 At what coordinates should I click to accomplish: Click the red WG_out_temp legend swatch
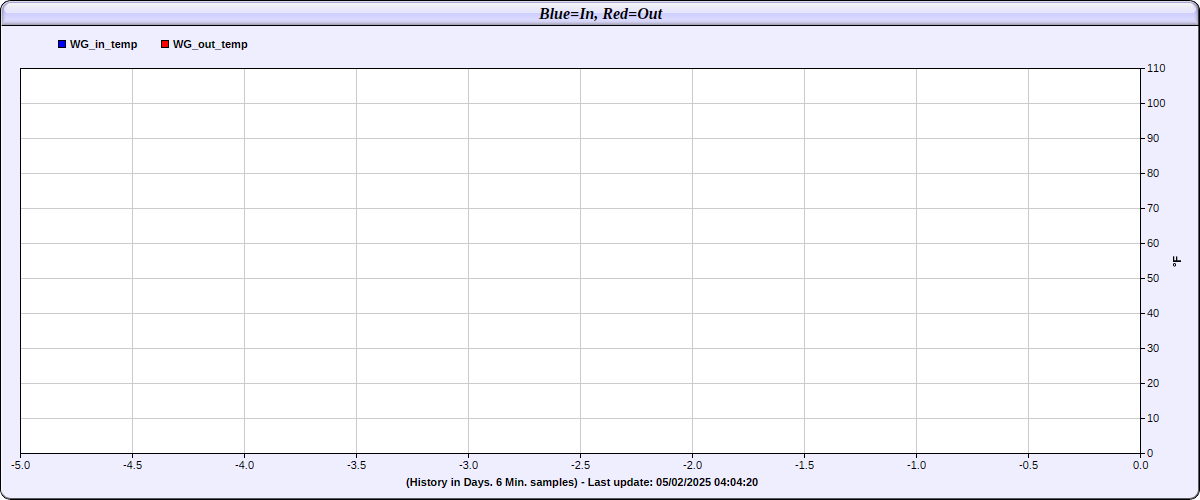click(166, 44)
